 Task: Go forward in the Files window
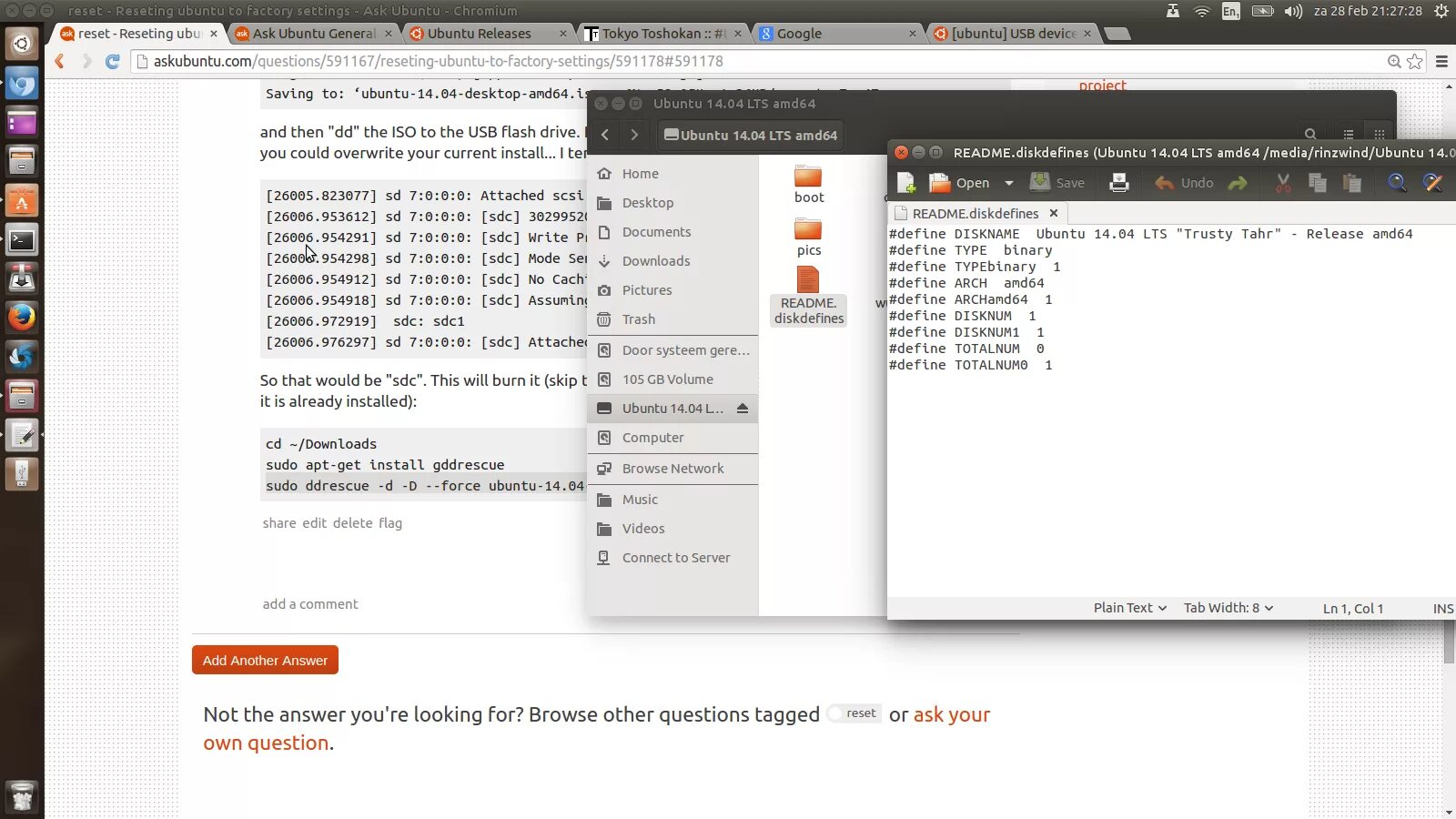(x=634, y=135)
